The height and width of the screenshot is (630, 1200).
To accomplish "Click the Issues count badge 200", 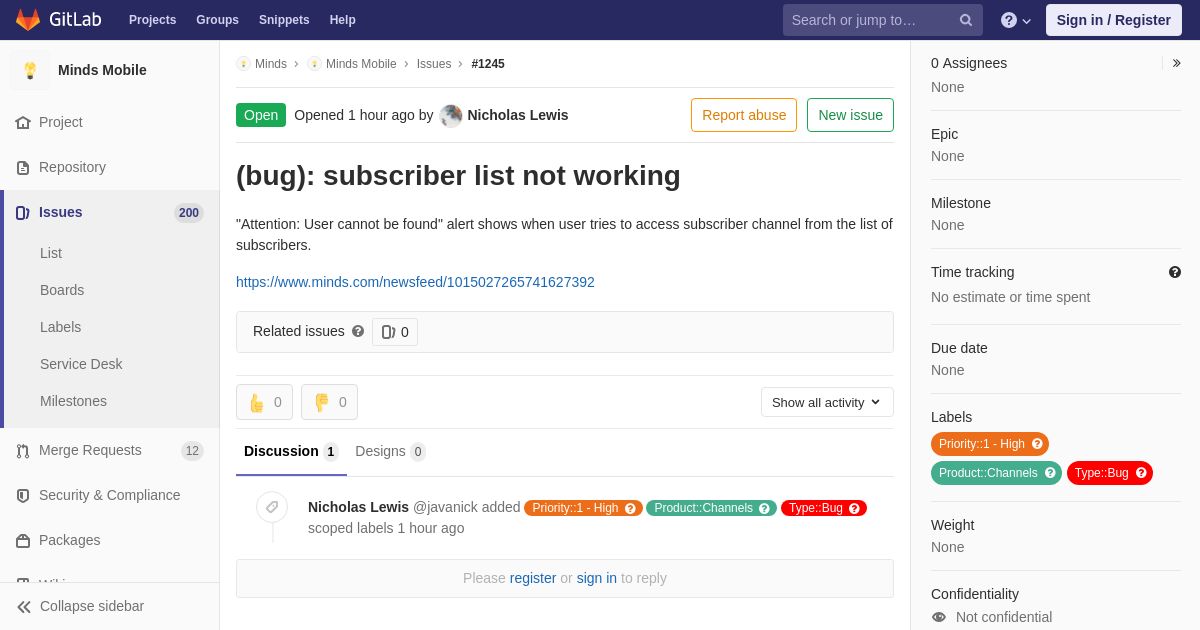I will 189,213.
